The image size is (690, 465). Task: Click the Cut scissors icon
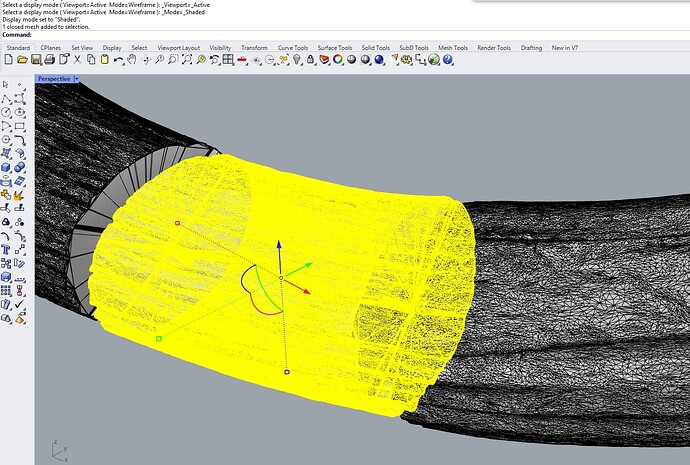click(x=77, y=59)
